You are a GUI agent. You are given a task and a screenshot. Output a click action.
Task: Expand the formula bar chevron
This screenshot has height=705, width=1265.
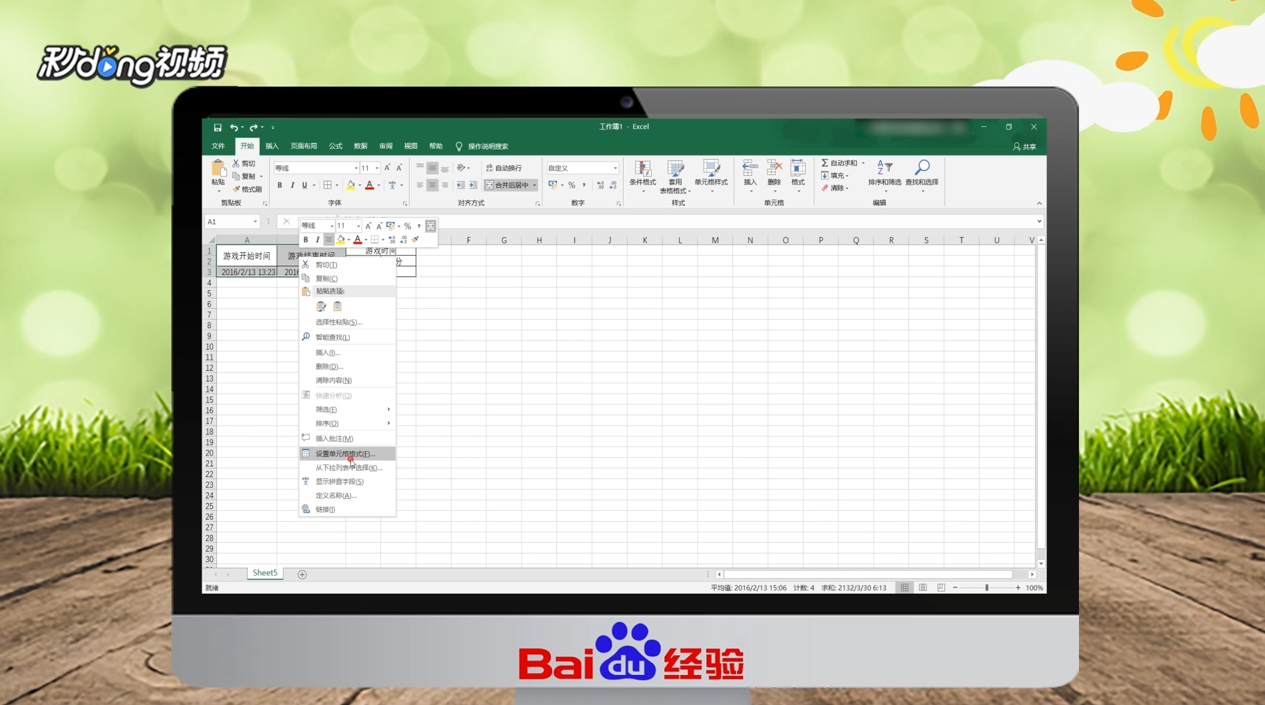pos(1039,222)
